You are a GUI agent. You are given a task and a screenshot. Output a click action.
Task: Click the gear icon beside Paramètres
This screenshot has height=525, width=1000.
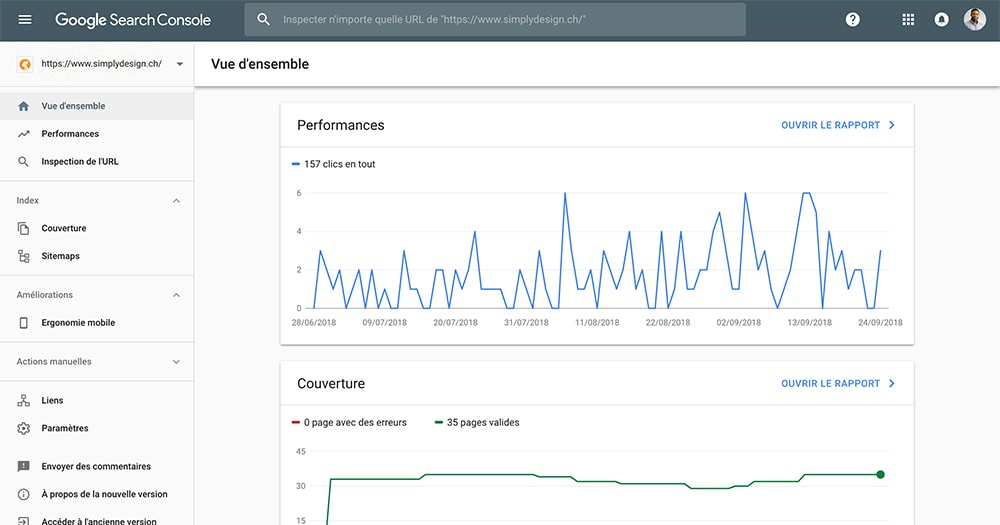point(24,429)
